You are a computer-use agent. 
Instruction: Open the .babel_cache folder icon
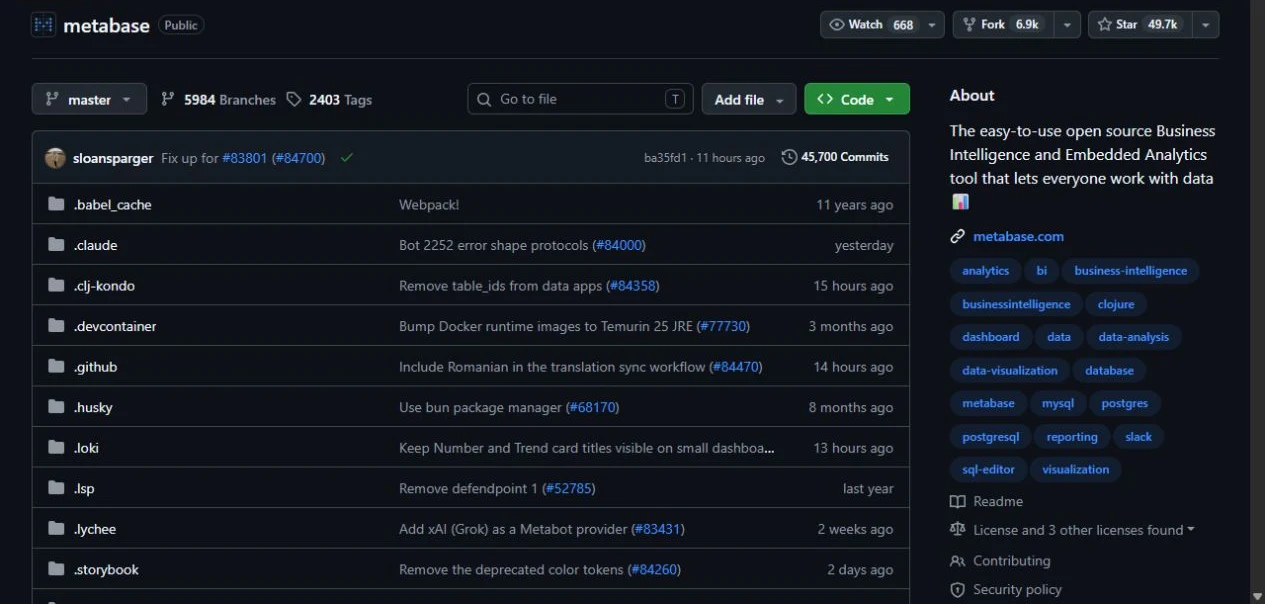(56, 204)
